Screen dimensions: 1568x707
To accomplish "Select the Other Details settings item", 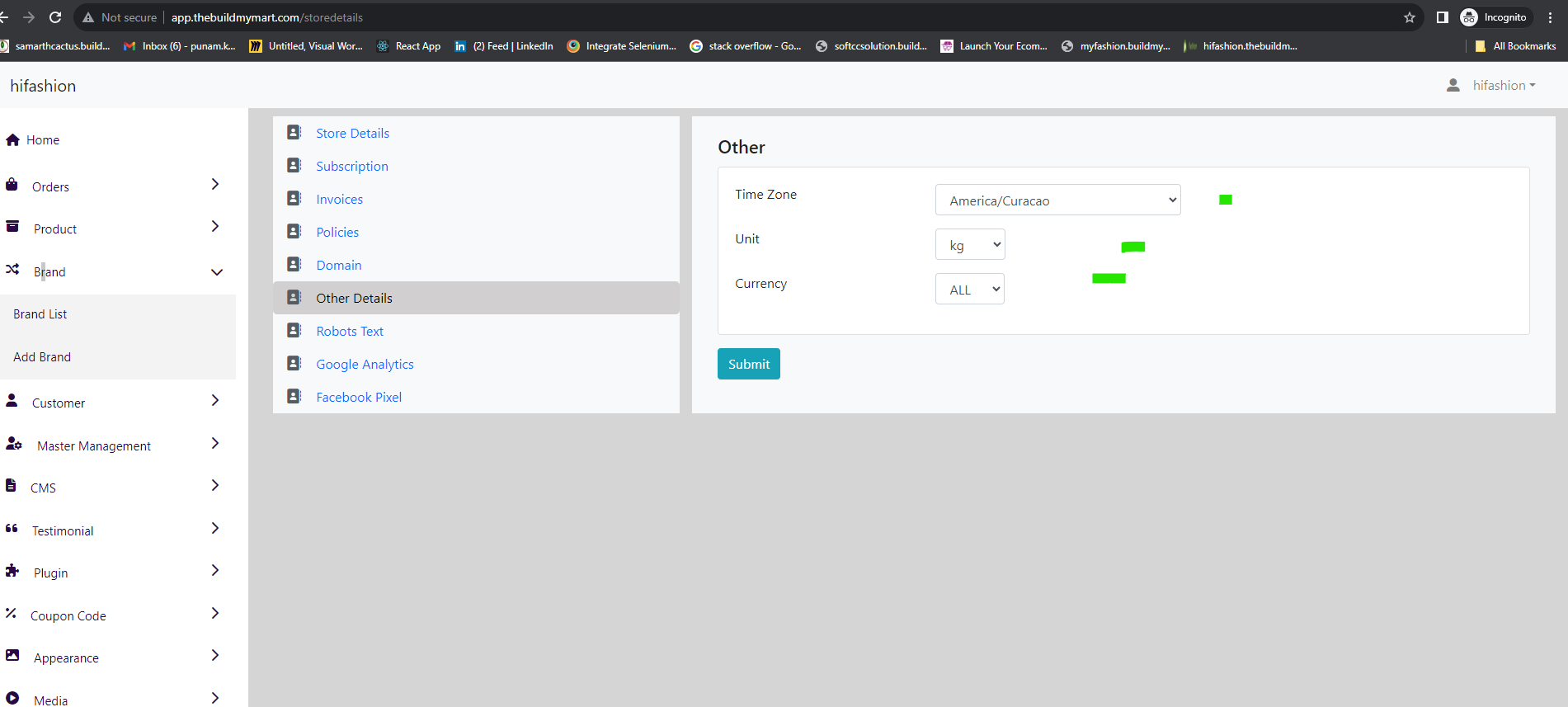I will click(476, 298).
